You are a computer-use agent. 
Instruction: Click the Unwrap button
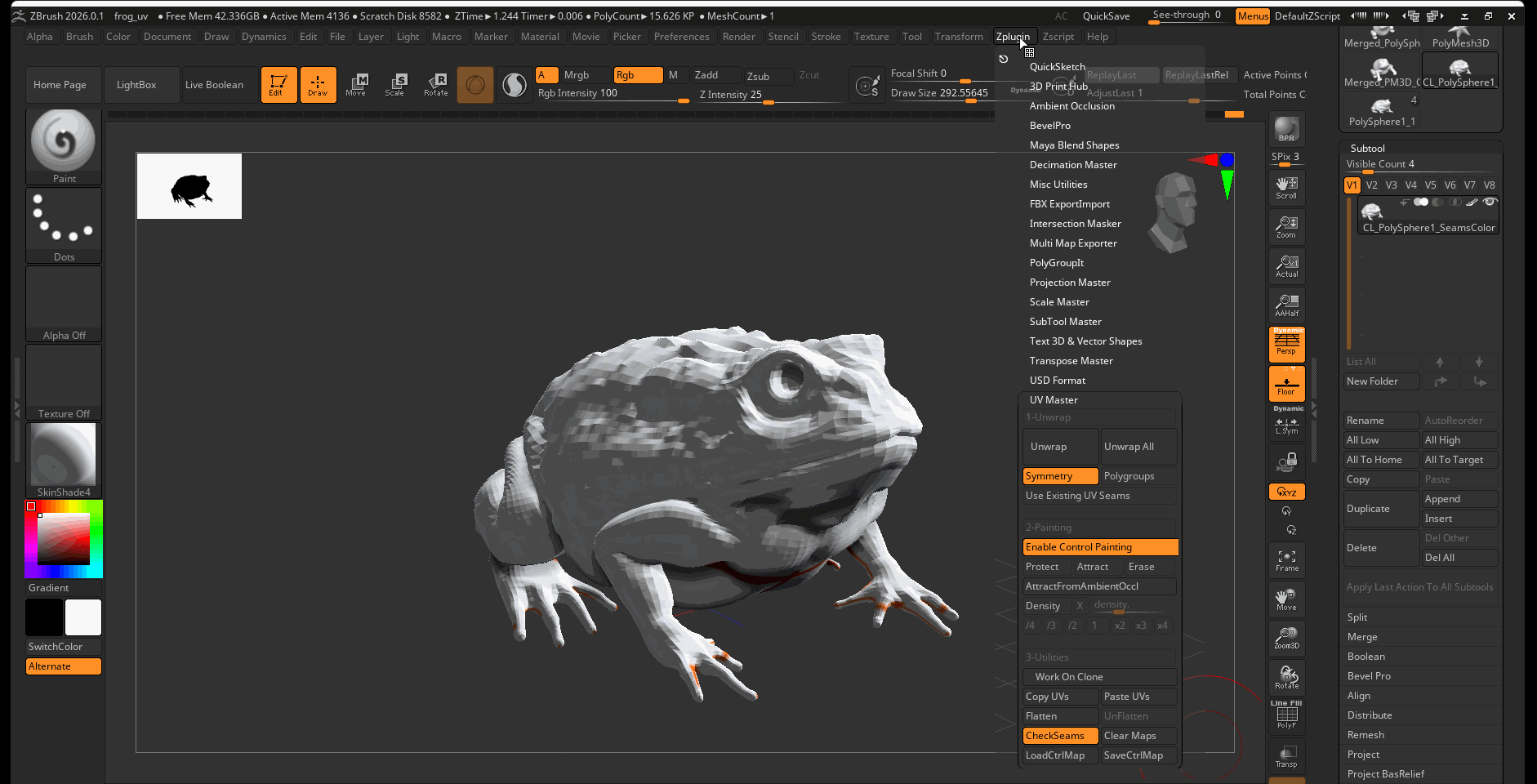coord(1059,447)
